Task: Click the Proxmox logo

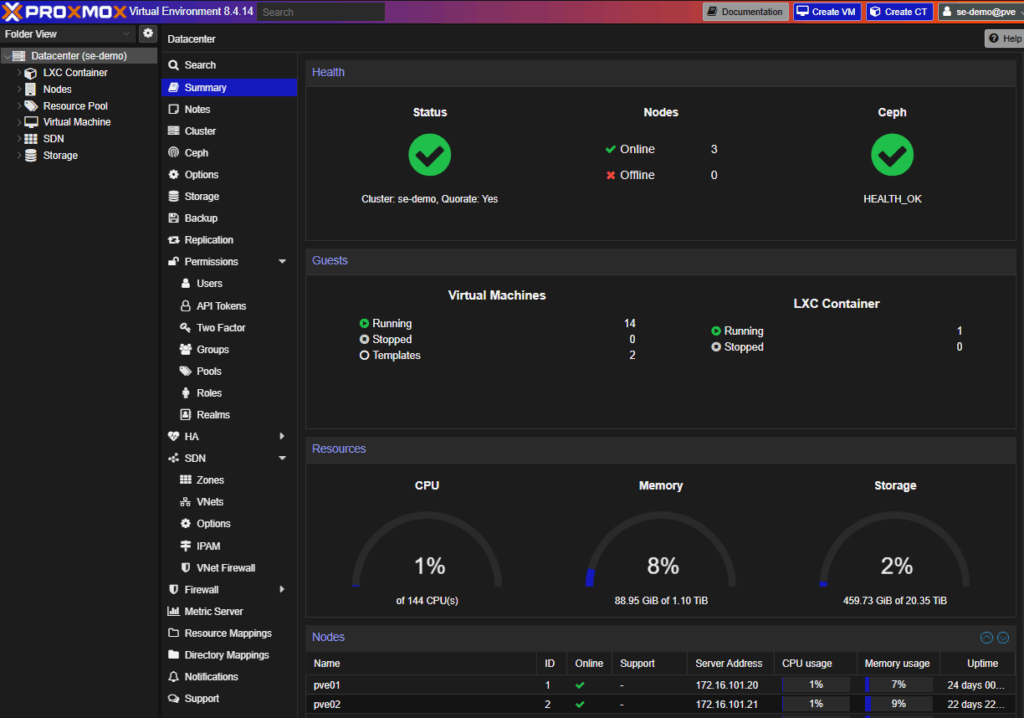Action: (58, 11)
